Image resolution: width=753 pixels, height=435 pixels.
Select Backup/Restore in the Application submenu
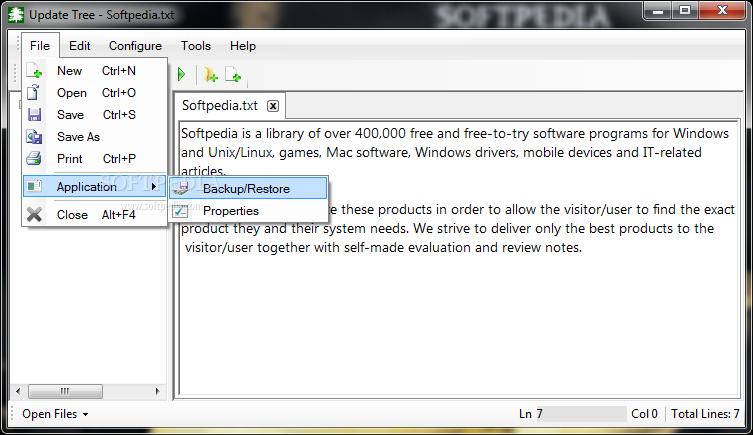point(248,188)
